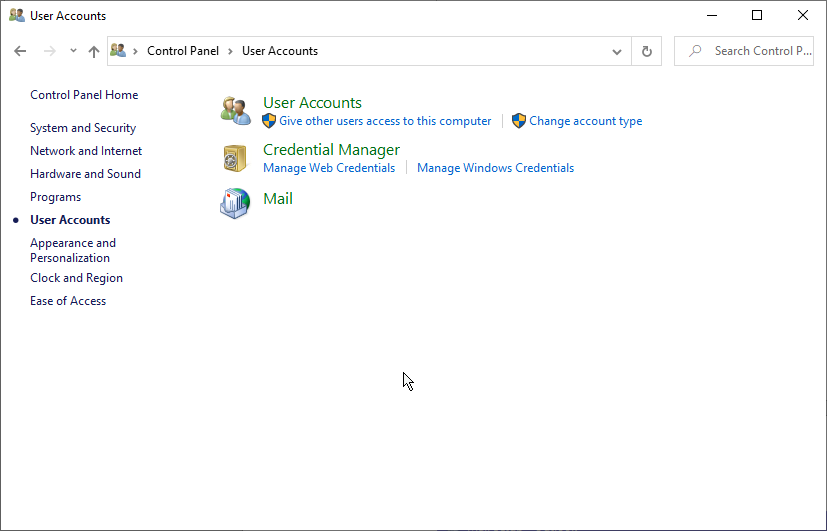This screenshot has width=827, height=531.
Task: Open Network and Internet category
Action: [x=86, y=151]
